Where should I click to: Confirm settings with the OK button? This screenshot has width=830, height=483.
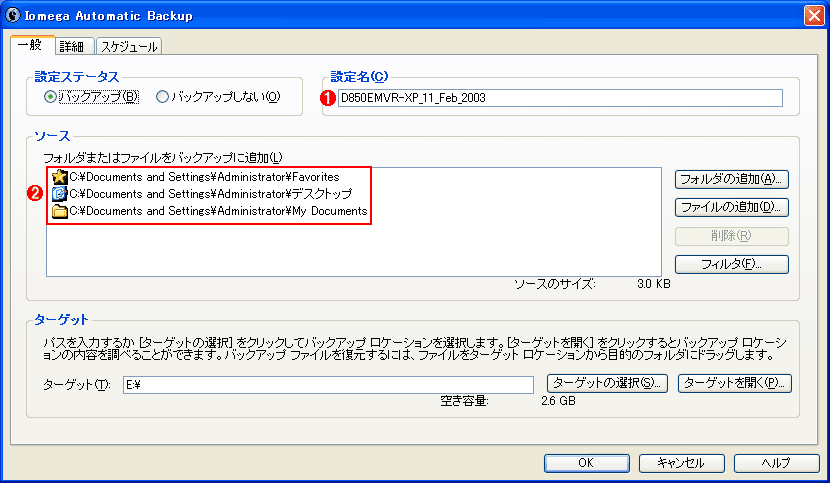587,463
